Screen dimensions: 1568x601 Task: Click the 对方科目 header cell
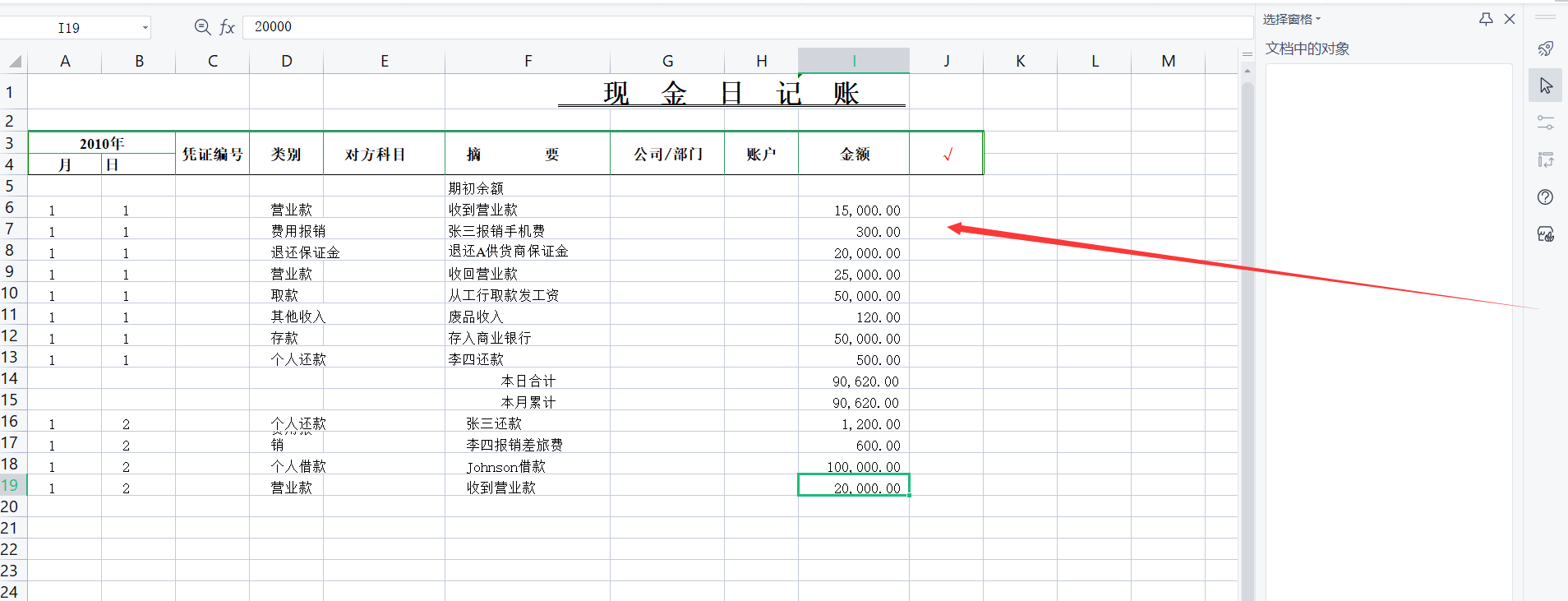(385, 154)
